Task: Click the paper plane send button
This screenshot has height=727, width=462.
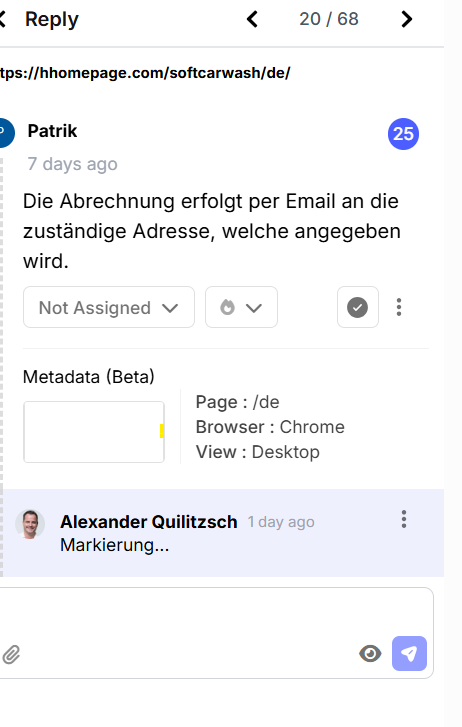Action: 409,653
